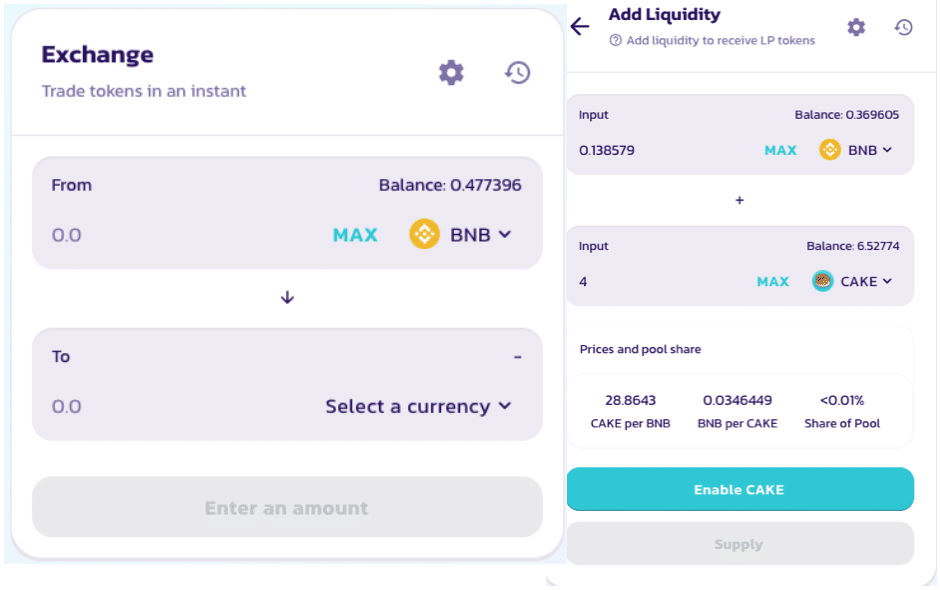Click BNB coin icon in liquidity input

tap(830, 150)
